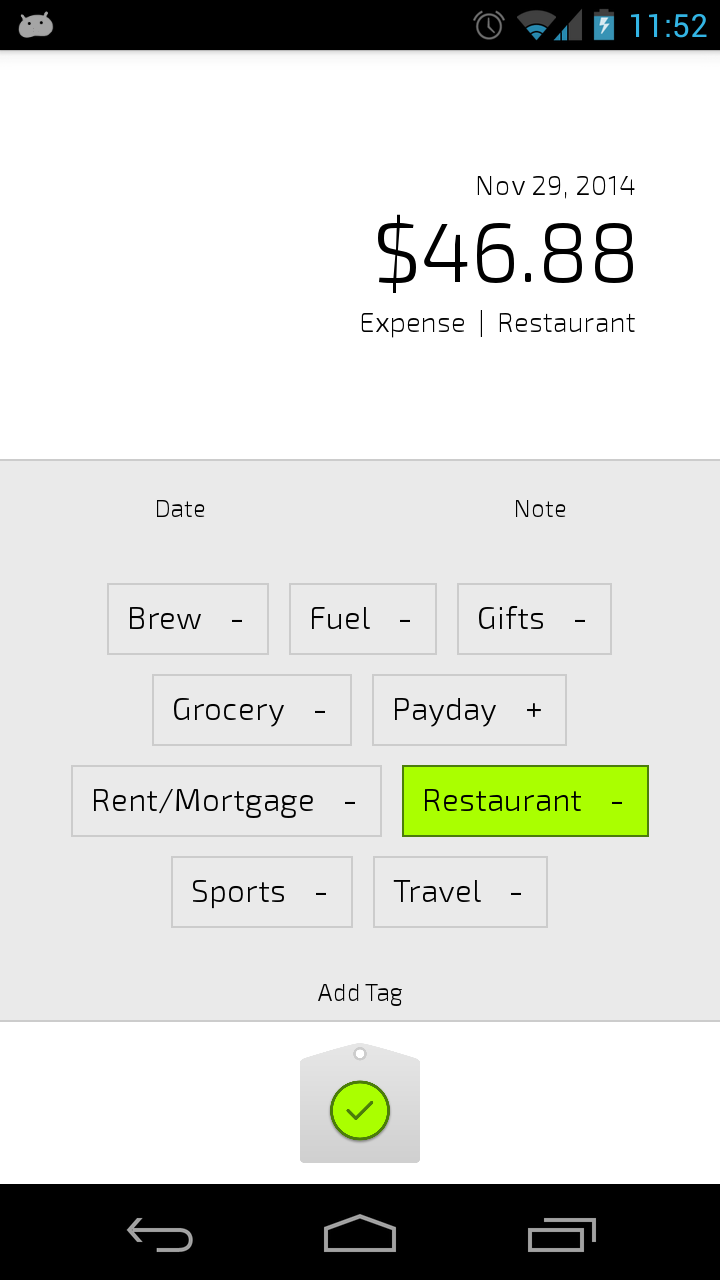This screenshot has width=720, height=1280.
Task: Tap the battery charging status icon
Action: (x=604, y=25)
